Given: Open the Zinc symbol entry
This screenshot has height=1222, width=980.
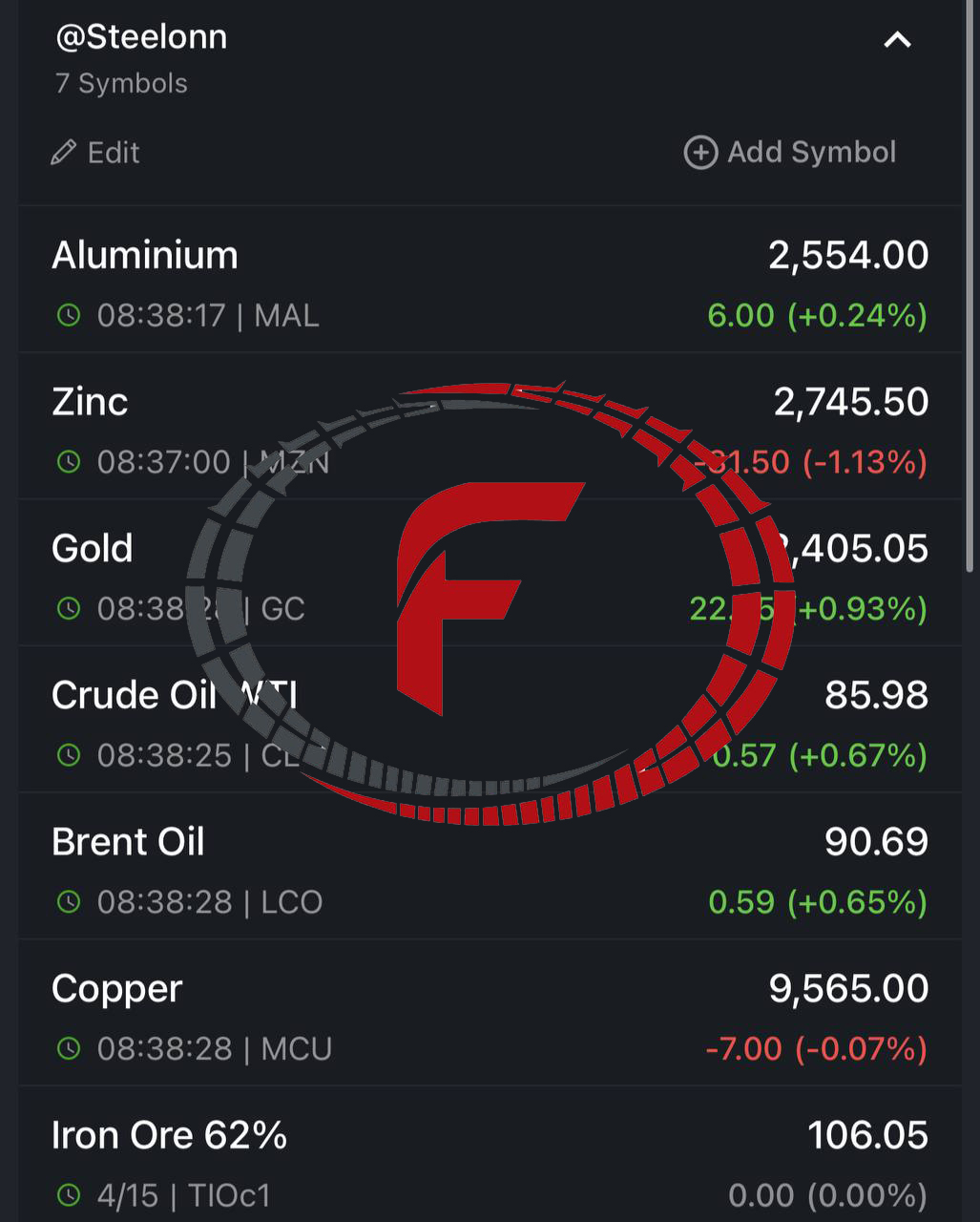Looking at the screenshot, I should pos(490,427).
